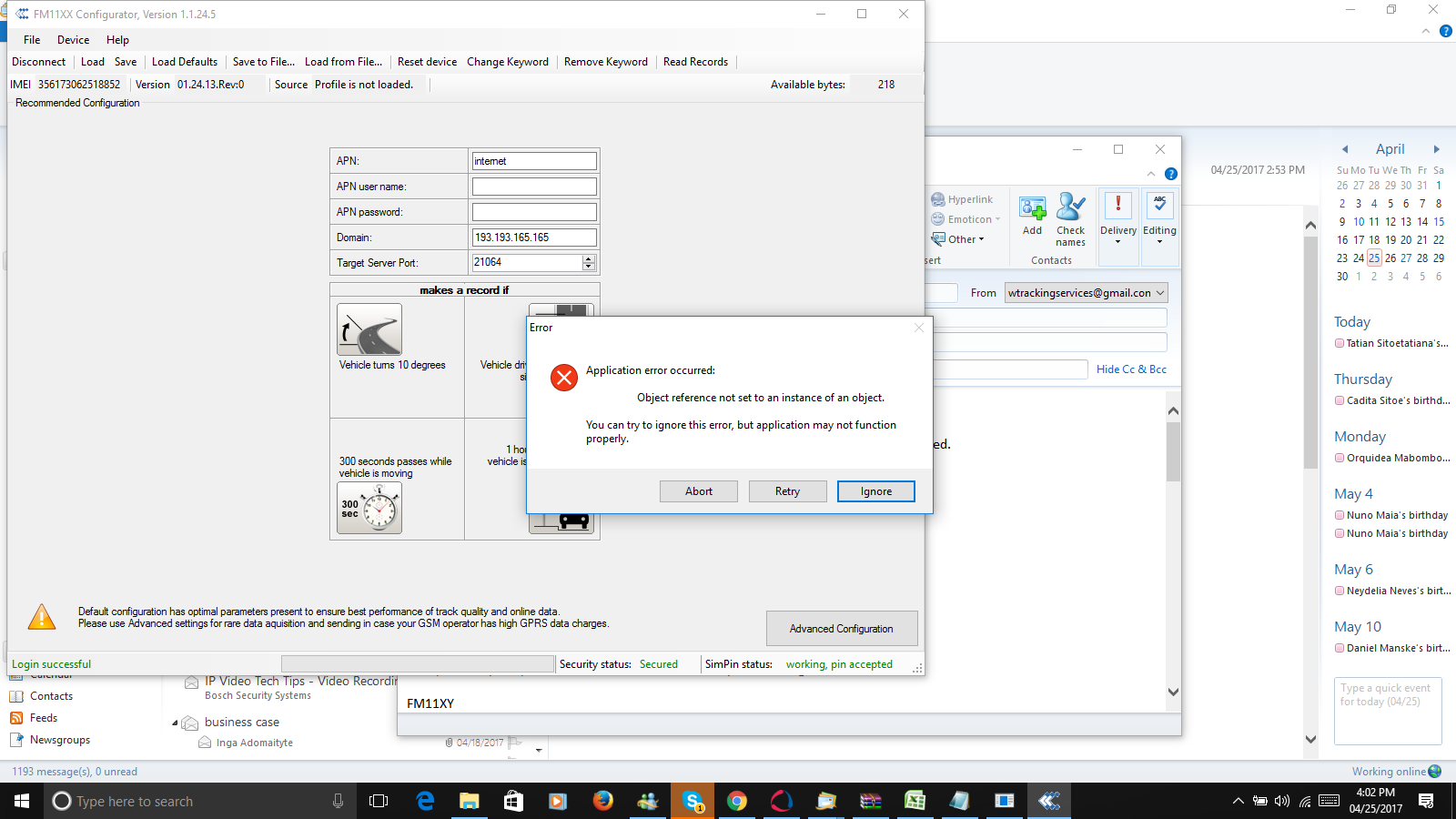Open Skype from the taskbar
This screenshot has height=819, width=1456.
pos(693,801)
